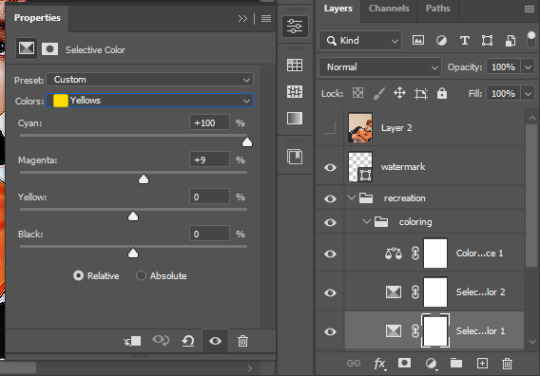Select the Properties tab
The image size is (540, 376).
tap(37, 18)
